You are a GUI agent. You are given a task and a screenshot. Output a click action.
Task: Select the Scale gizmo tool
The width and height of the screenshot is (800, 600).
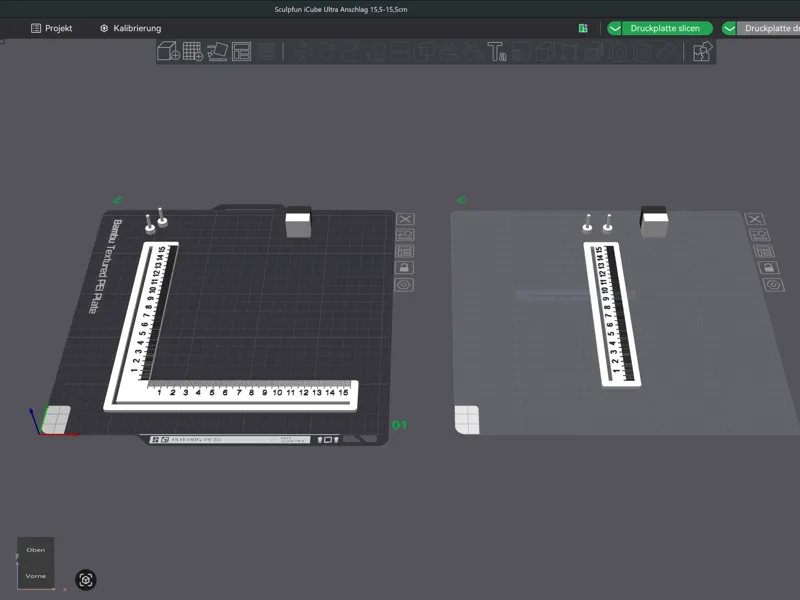click(x=351, y=52)
